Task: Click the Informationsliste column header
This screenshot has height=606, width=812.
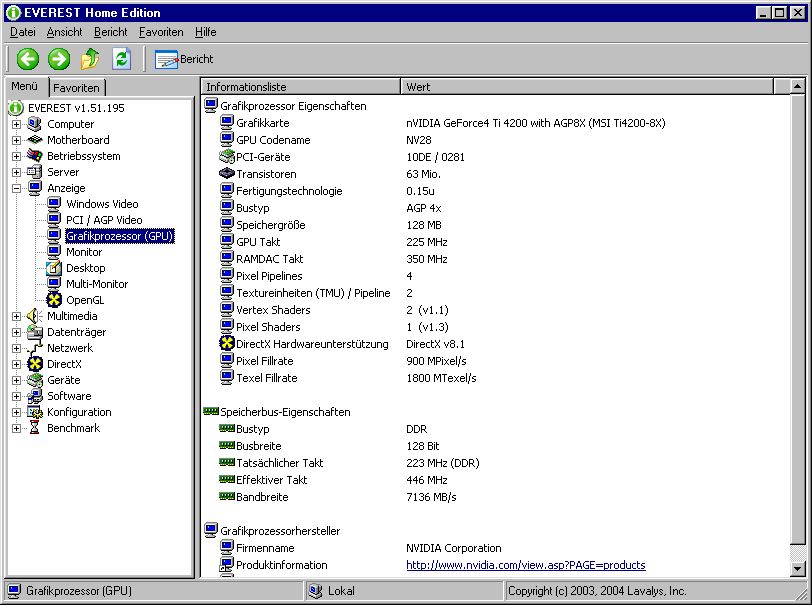Action: (x=301, y=86)
